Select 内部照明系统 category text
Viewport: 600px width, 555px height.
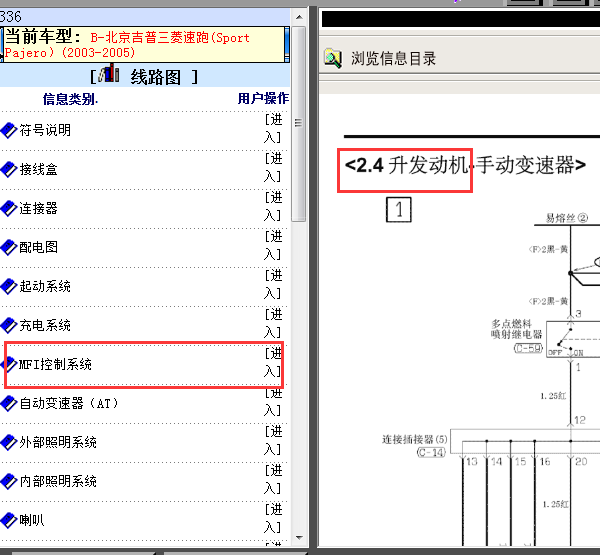(x=58, y=482)
